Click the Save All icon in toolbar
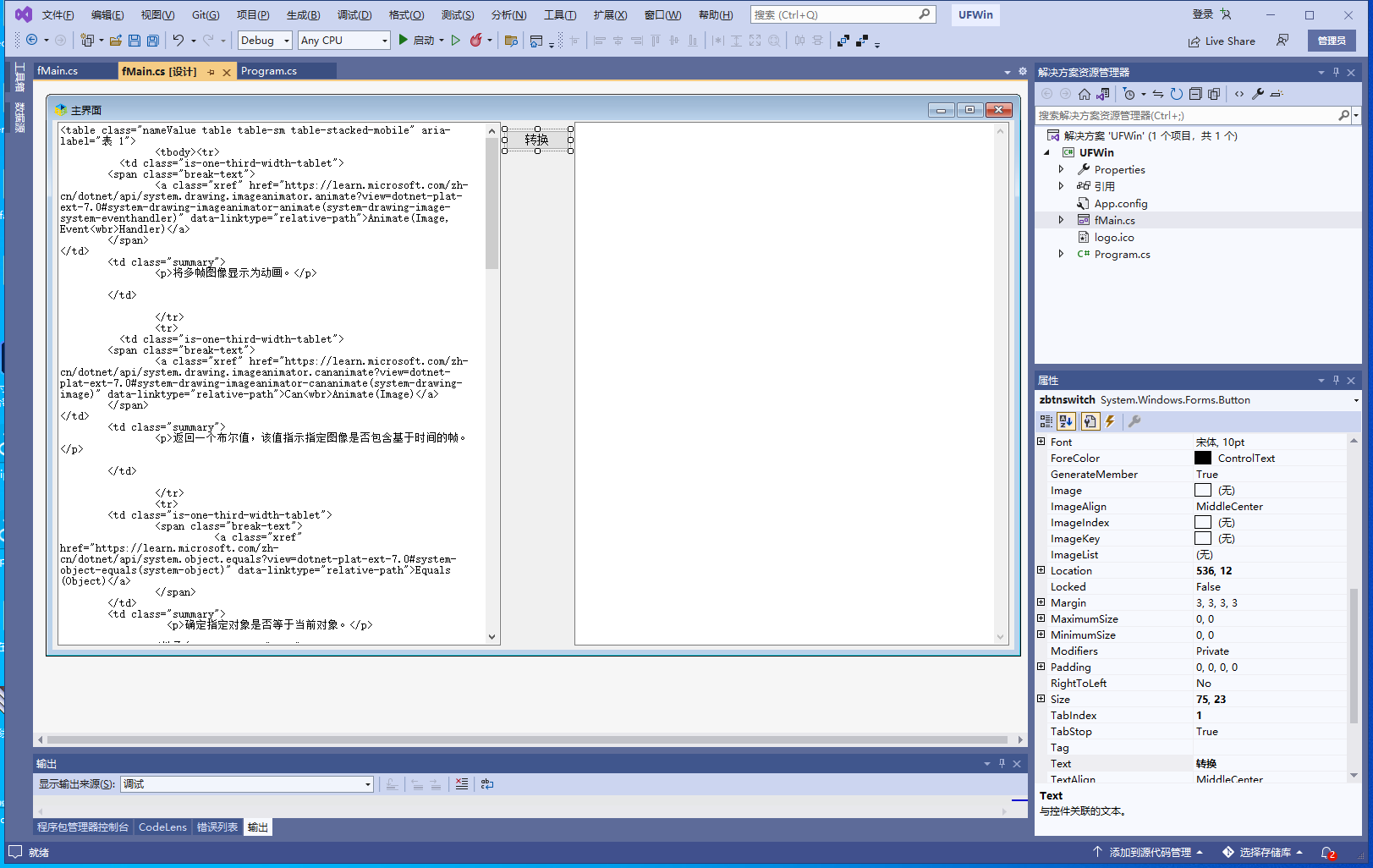Screen dimensions: 1373x868 pos(153,41)
